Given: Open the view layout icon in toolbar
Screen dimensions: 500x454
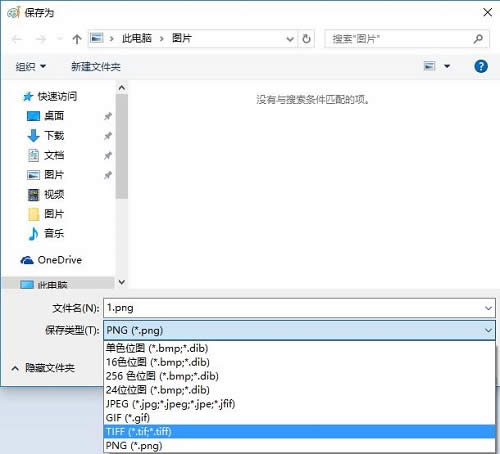Looking at the screenshot, I should 429,66.
